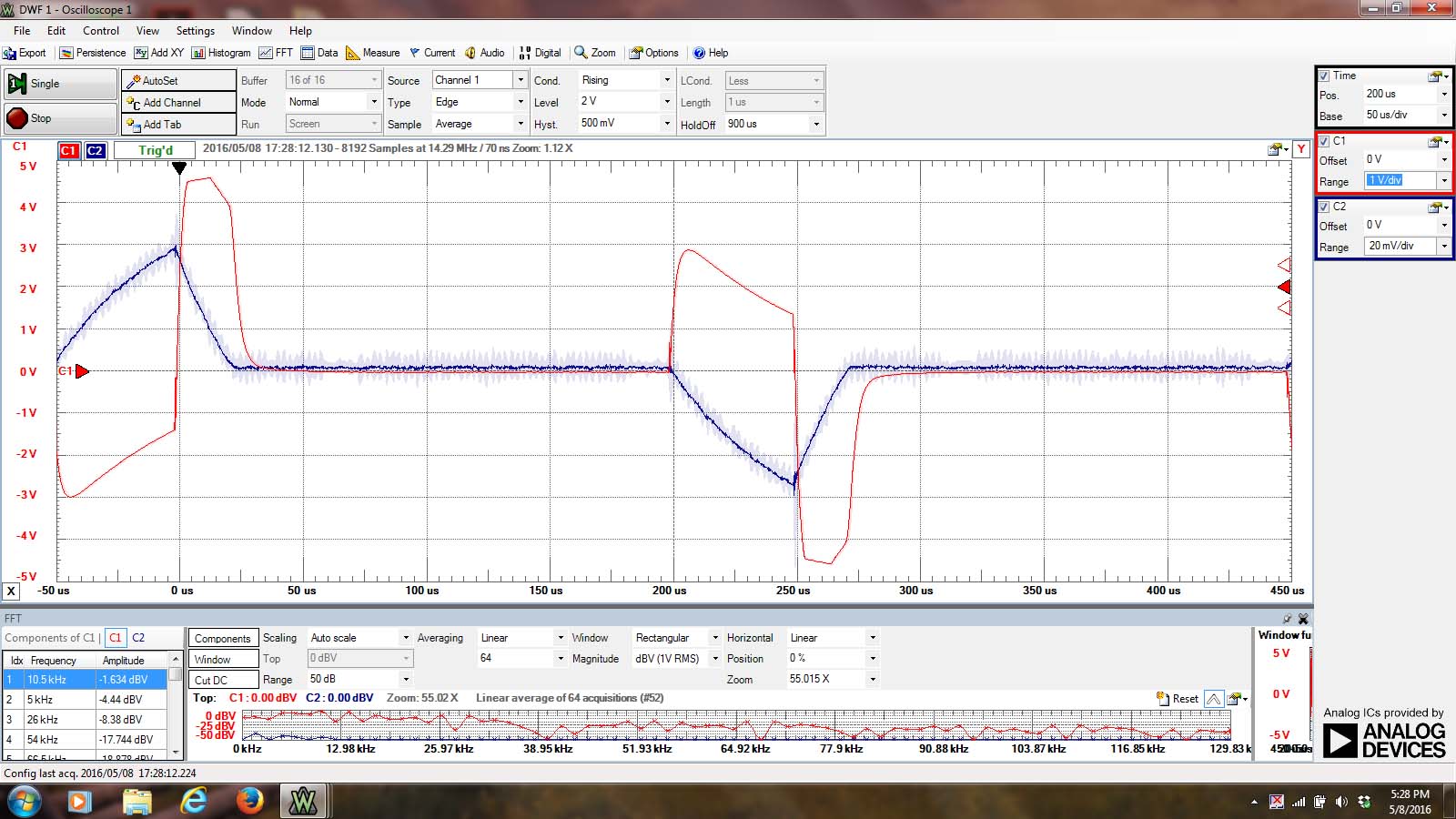Disable the C2 channel checkbox
Screen dimensions: 1456x819
pos(1324,207)
